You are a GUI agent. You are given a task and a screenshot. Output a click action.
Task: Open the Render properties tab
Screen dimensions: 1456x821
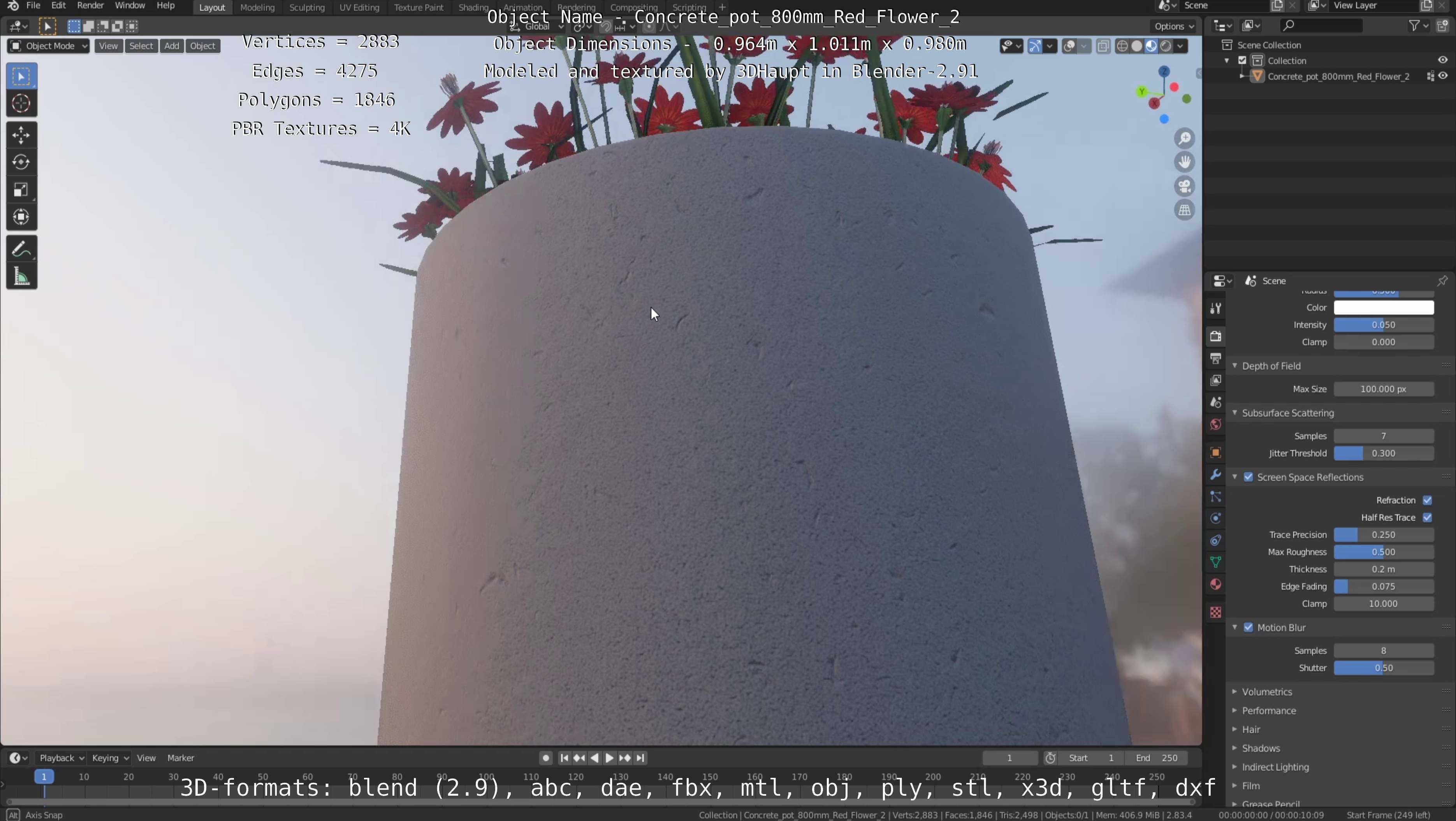tap(1216, 336)
